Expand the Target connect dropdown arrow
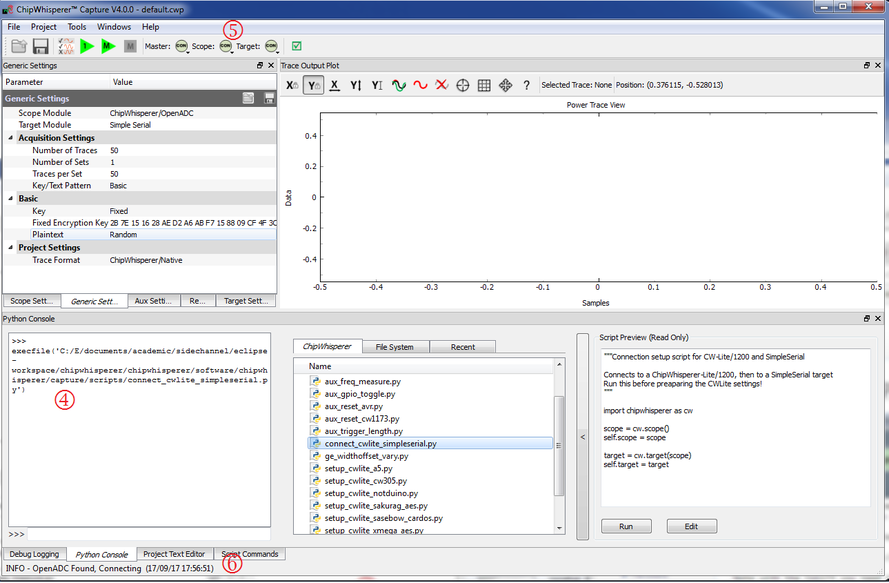This screenshot has height=583, width=889. (x=275, y=50)
